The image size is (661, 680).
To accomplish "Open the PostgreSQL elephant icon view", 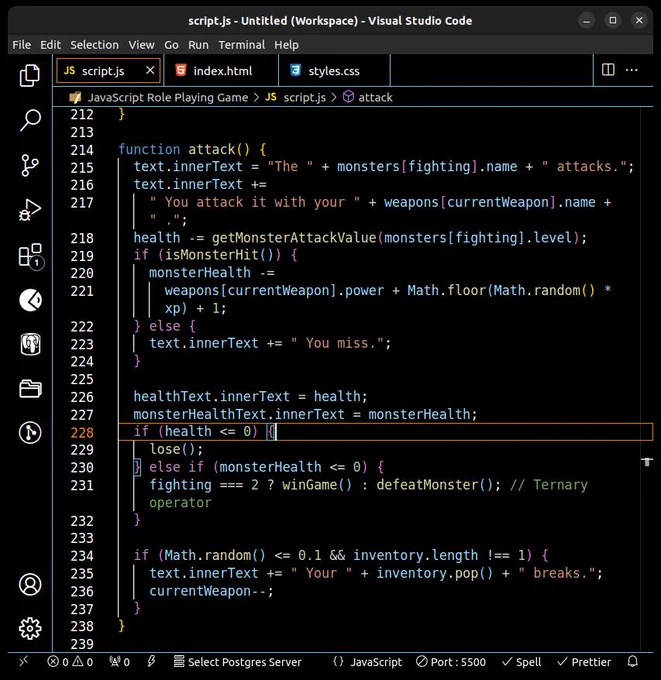I will [x=30, y=344].
